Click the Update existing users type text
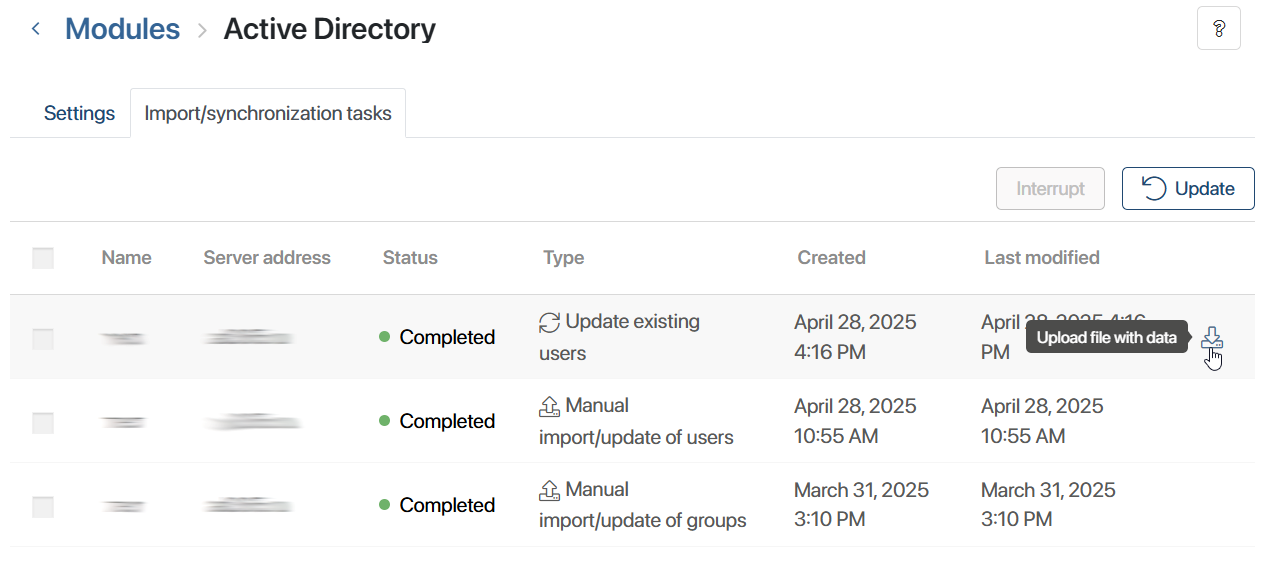Image resolution: width=1265 pixels, height=561 pixels. tap(619, 337)
